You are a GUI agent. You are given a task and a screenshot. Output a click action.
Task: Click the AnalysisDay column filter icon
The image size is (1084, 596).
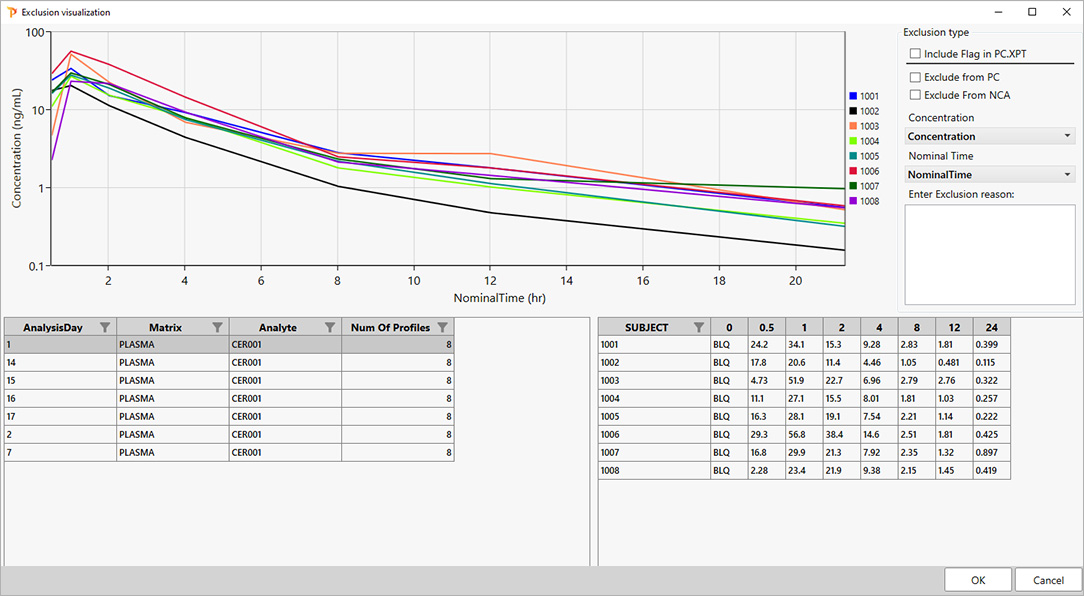point(104,327)
